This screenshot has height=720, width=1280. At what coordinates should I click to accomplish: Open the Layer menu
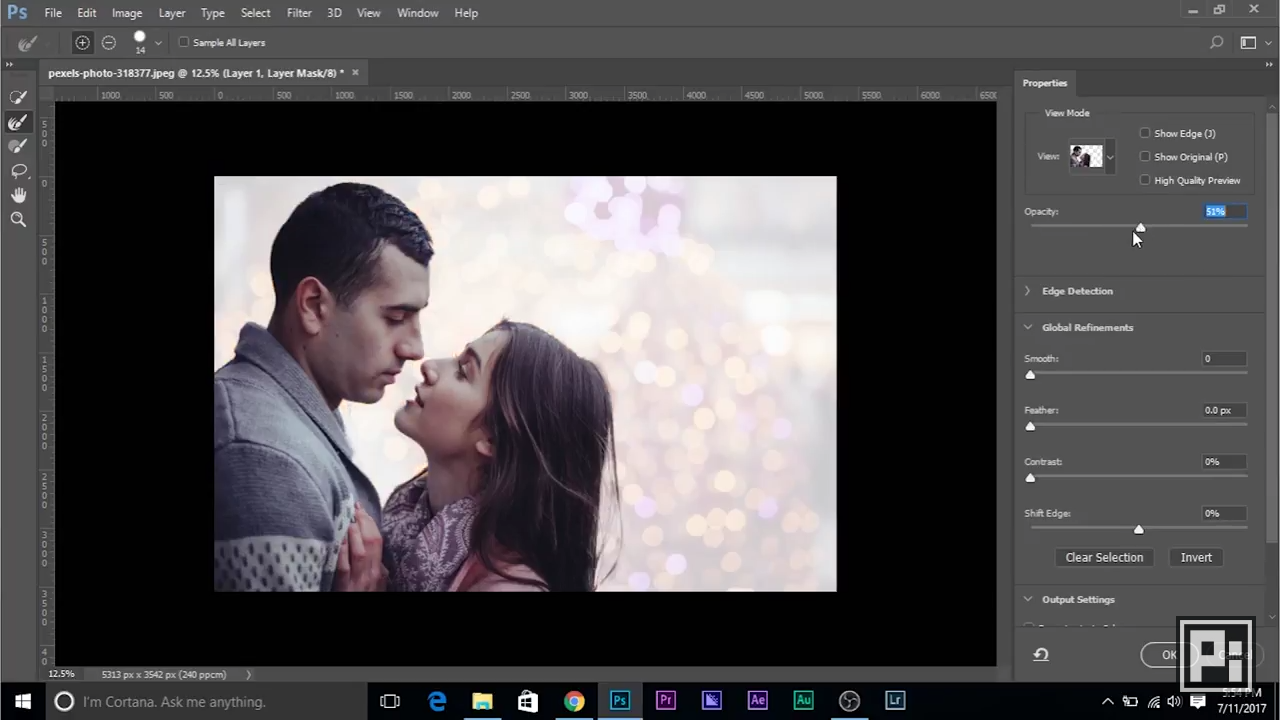[172, 13]
